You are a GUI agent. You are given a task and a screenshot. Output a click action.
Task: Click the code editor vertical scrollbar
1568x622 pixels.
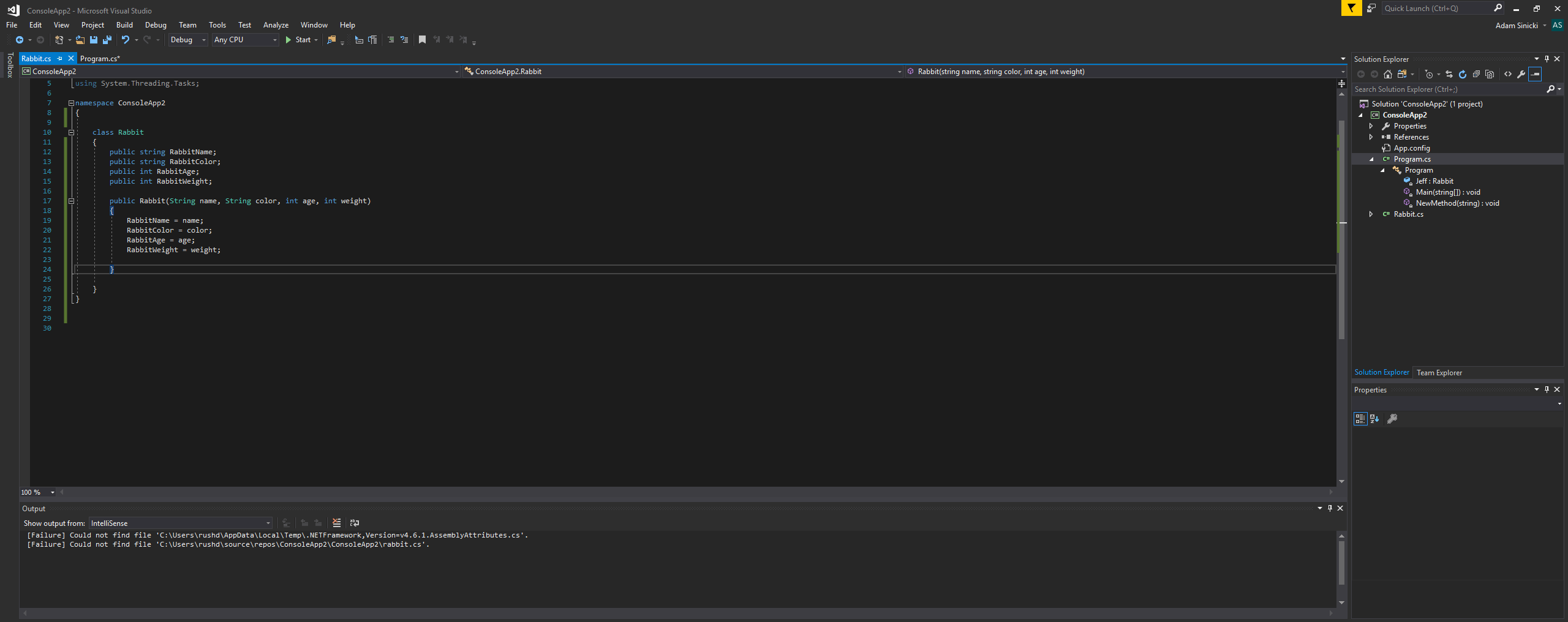click(1341, 230)
